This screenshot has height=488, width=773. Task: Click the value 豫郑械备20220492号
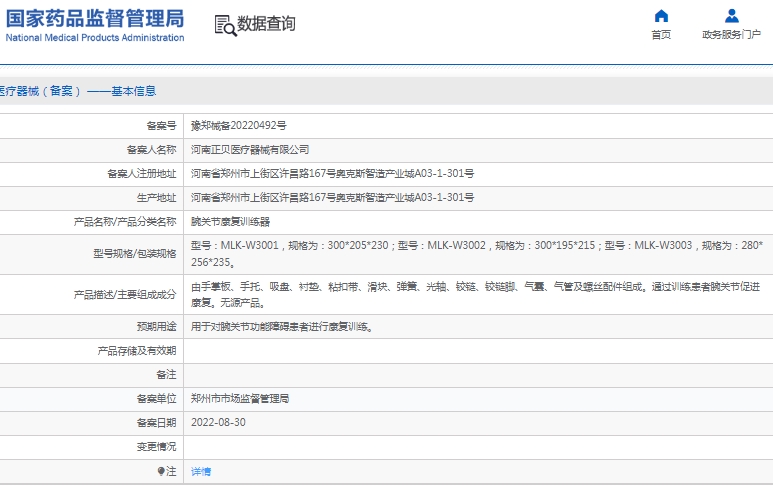coord(239,126)
